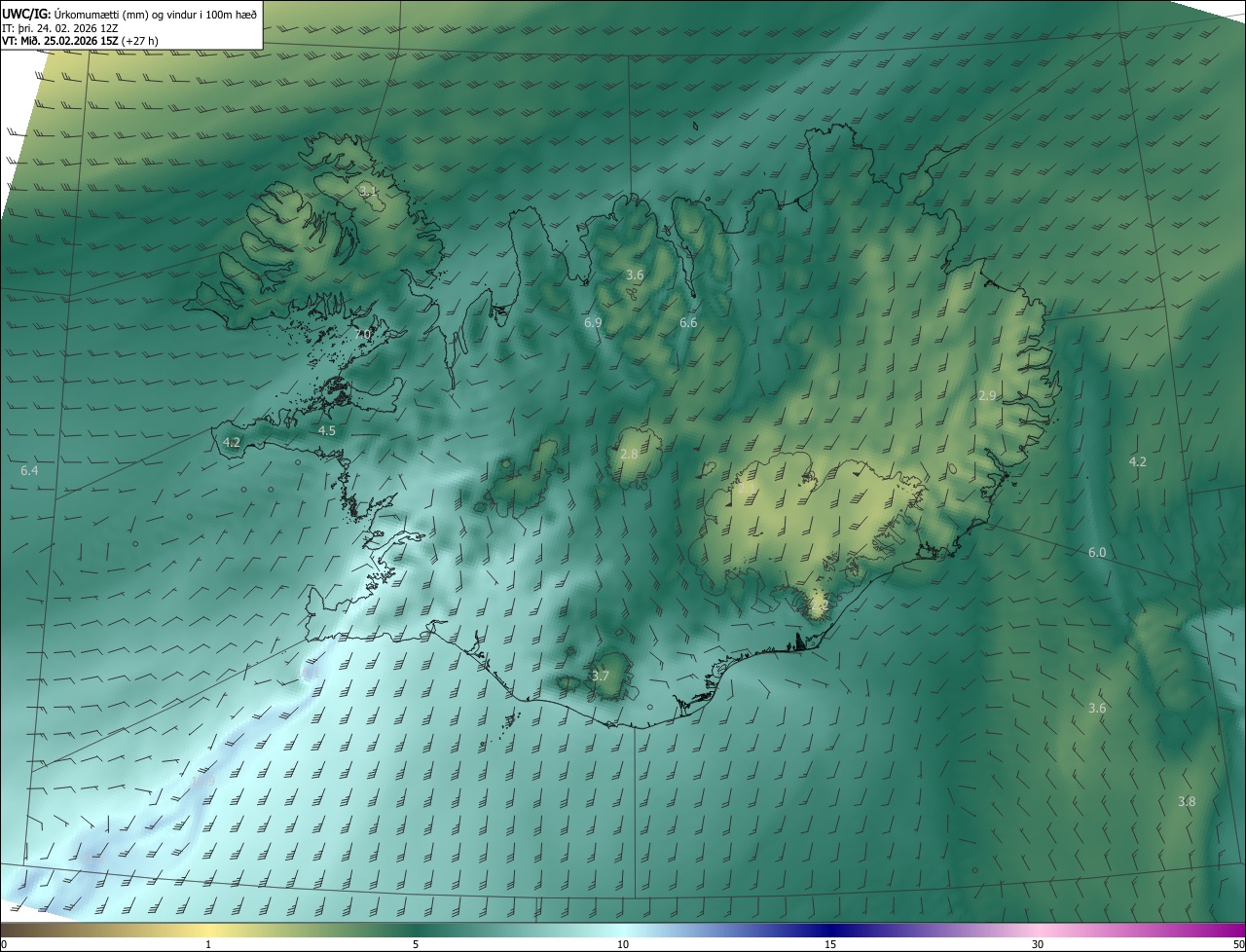
Task: Click the 4.2 value over the sea east of Iceland
Action: pyautogui.click(x=1137, y=461)
